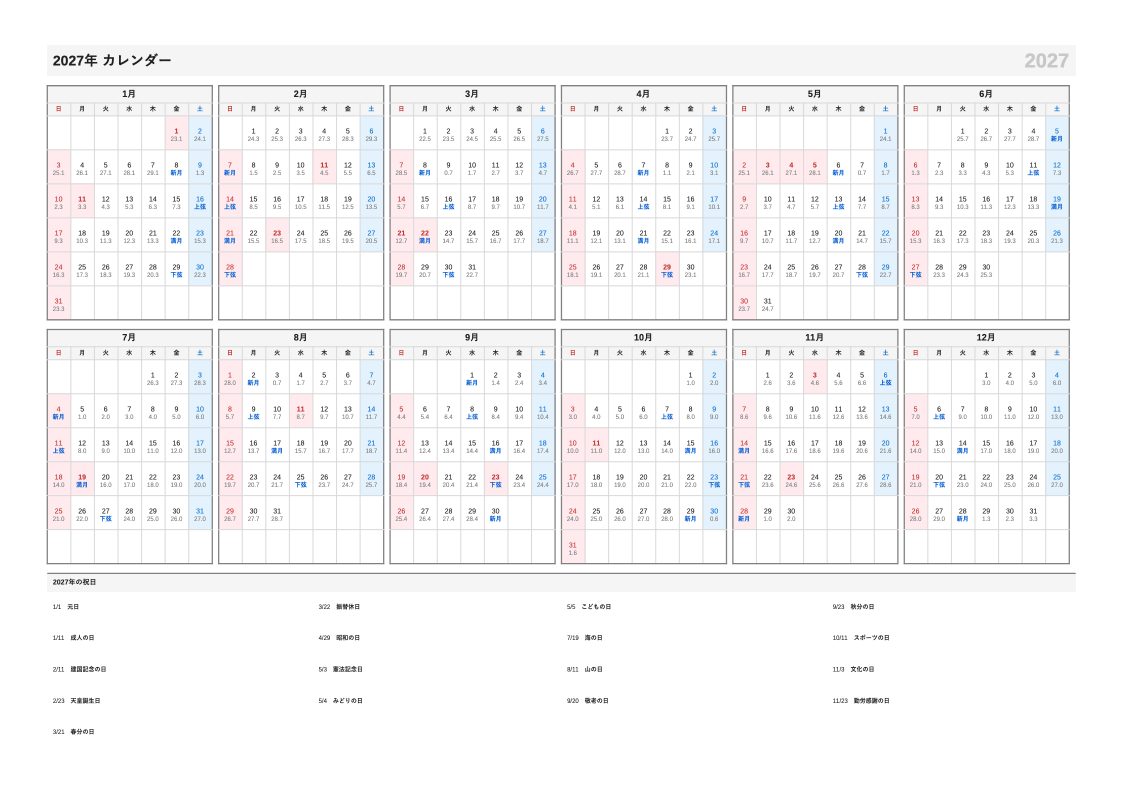Select the 12月 month header

(x=986, y=338)
